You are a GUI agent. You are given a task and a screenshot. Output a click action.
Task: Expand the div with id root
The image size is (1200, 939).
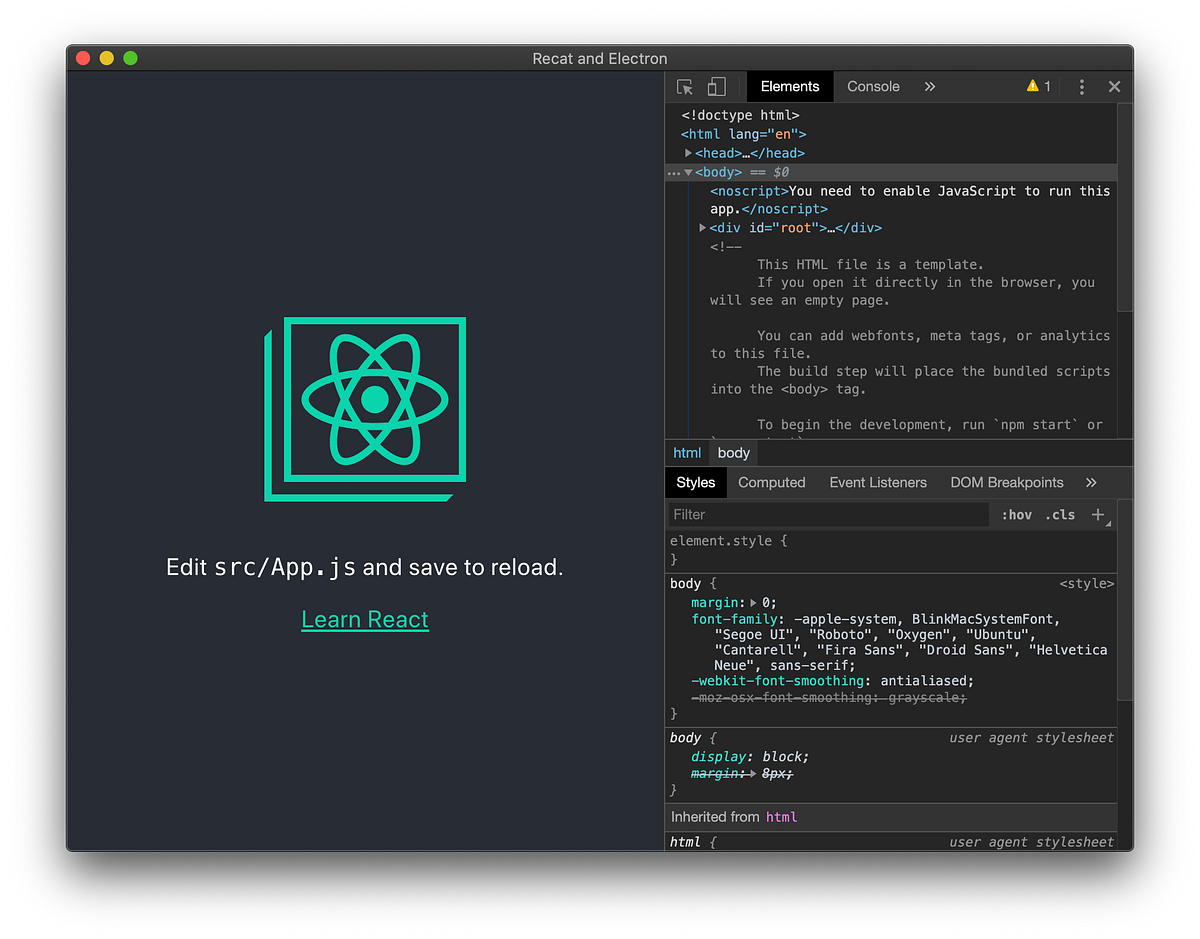click(703, 227)
